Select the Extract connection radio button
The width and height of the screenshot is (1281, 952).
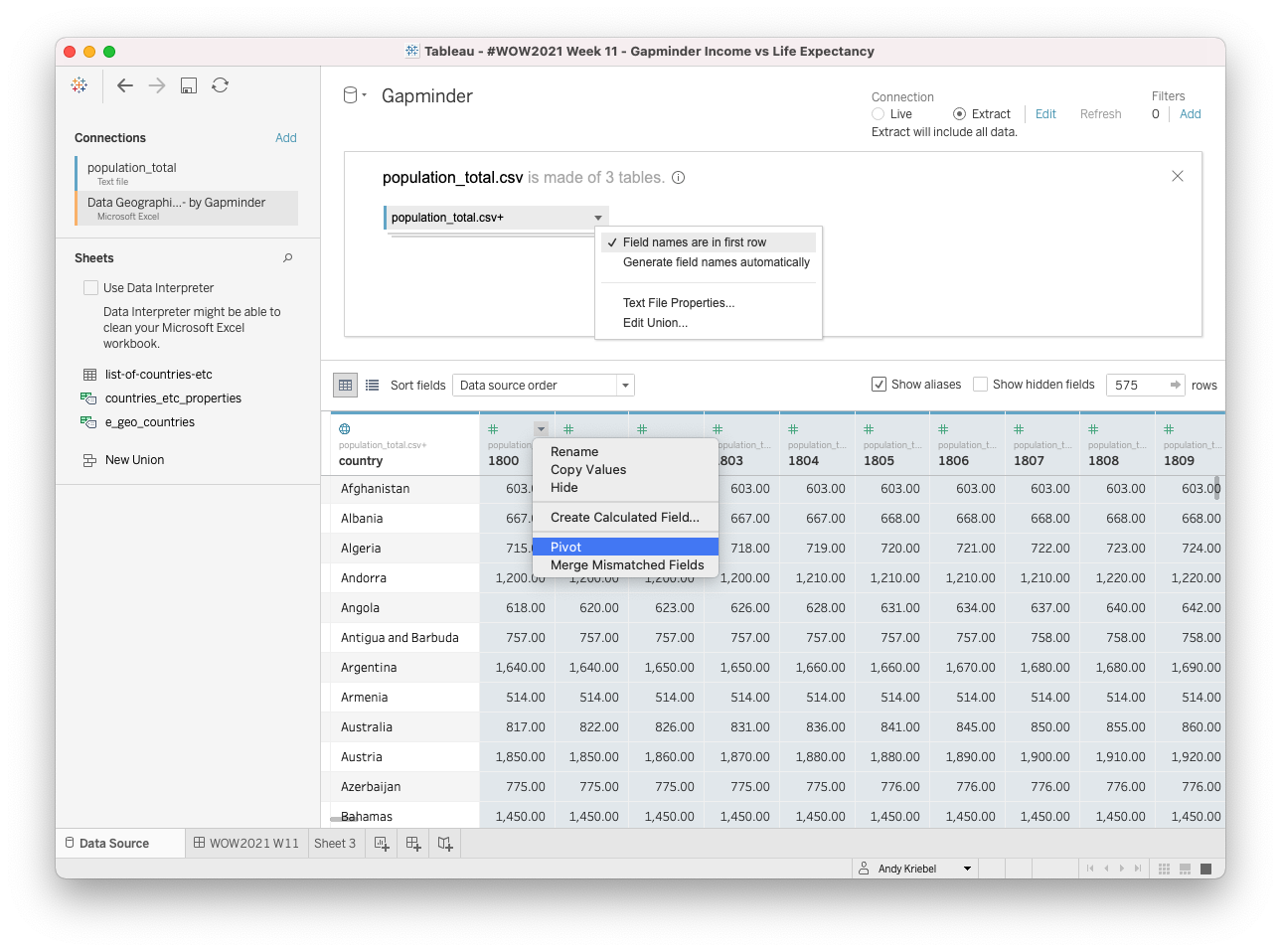click(x=959, y=114)
